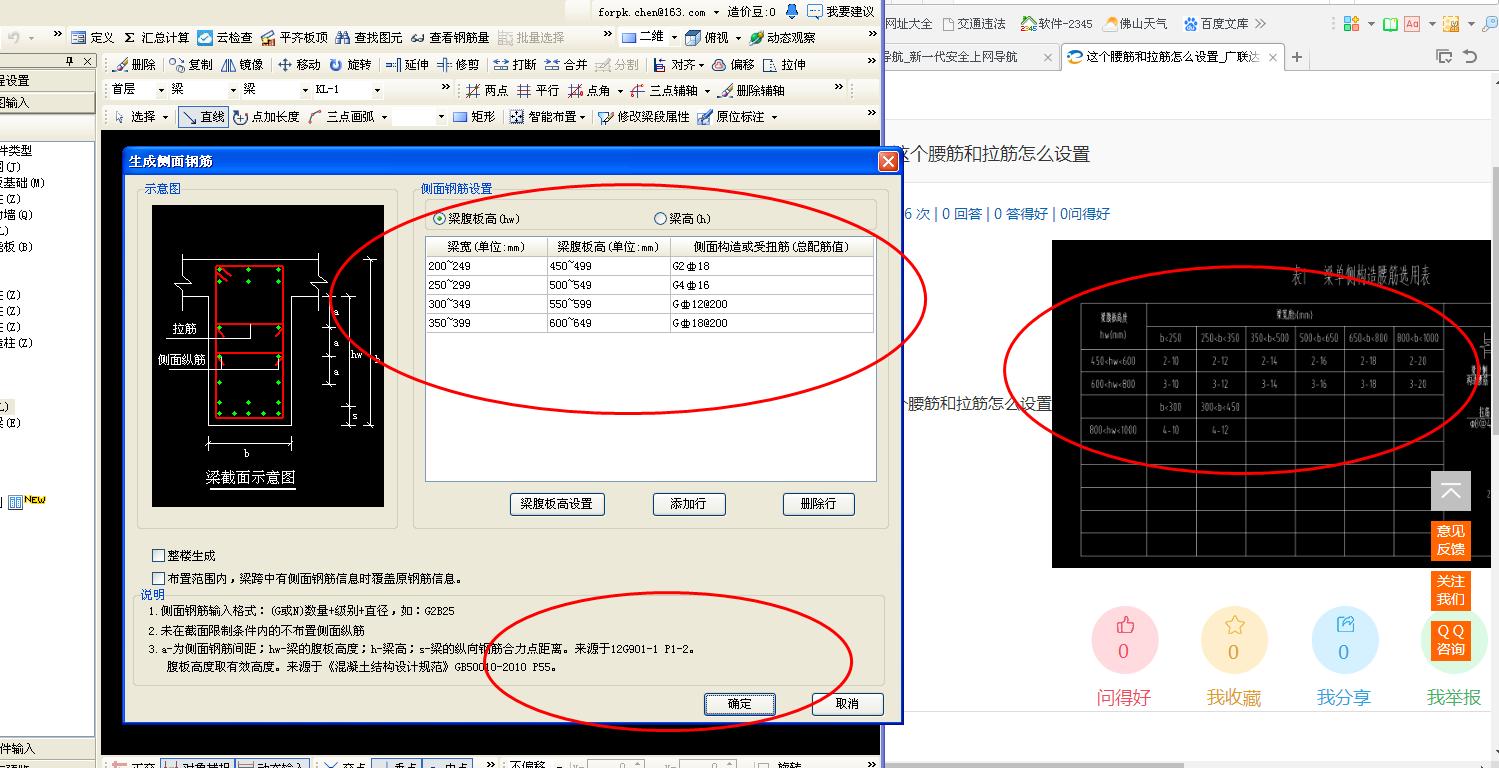Open 查找图元 find element tool
Viewport: 1499px width, 768px height.
[x=369, y=38]
